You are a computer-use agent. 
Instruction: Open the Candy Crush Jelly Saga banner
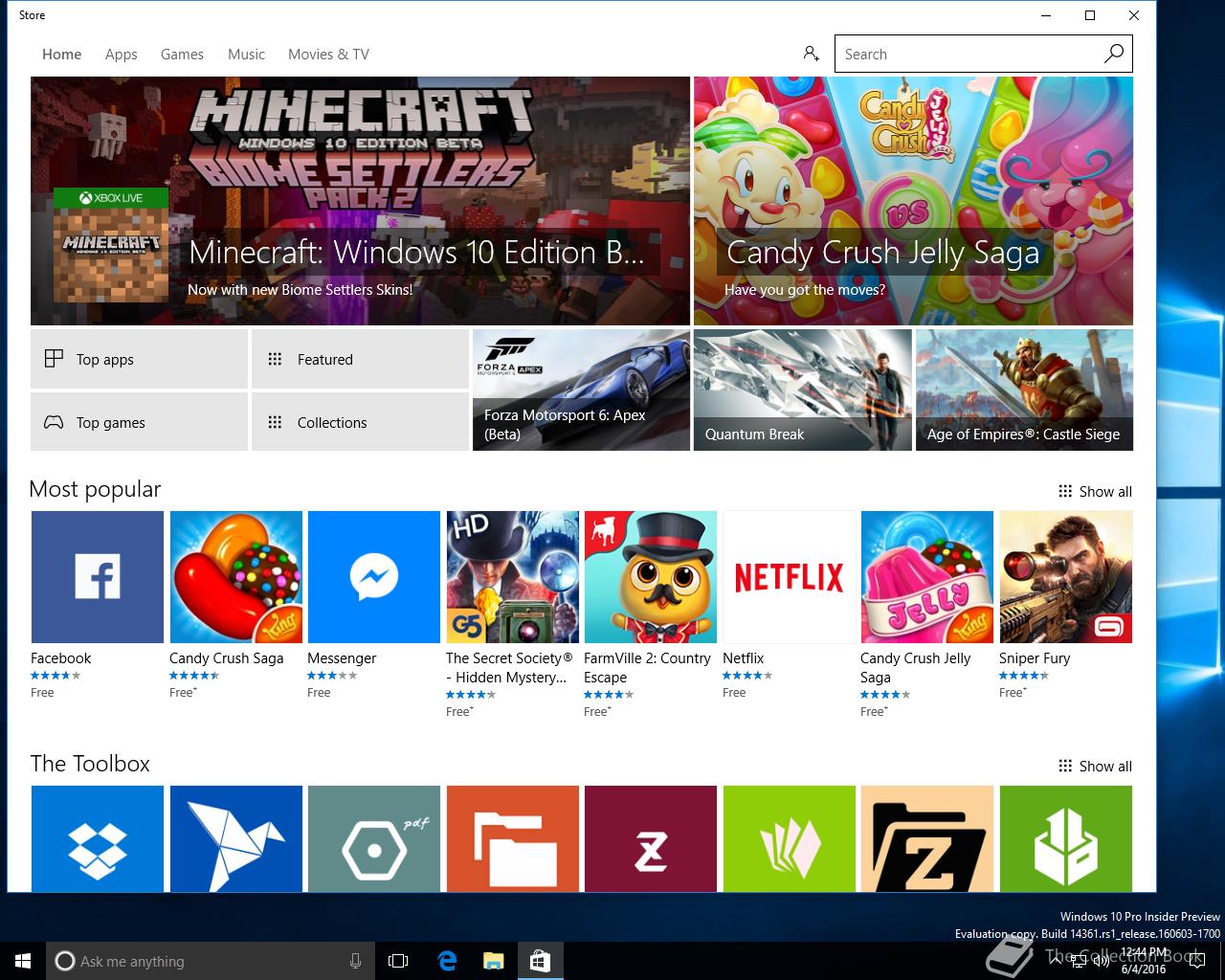point(913,201)
